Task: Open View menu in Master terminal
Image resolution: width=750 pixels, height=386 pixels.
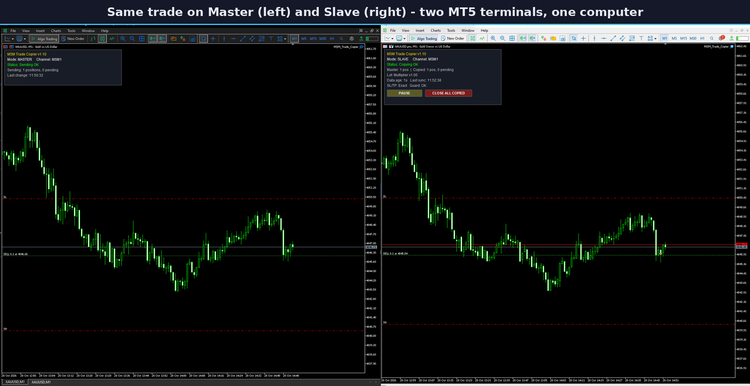Action: coord(26,31)
